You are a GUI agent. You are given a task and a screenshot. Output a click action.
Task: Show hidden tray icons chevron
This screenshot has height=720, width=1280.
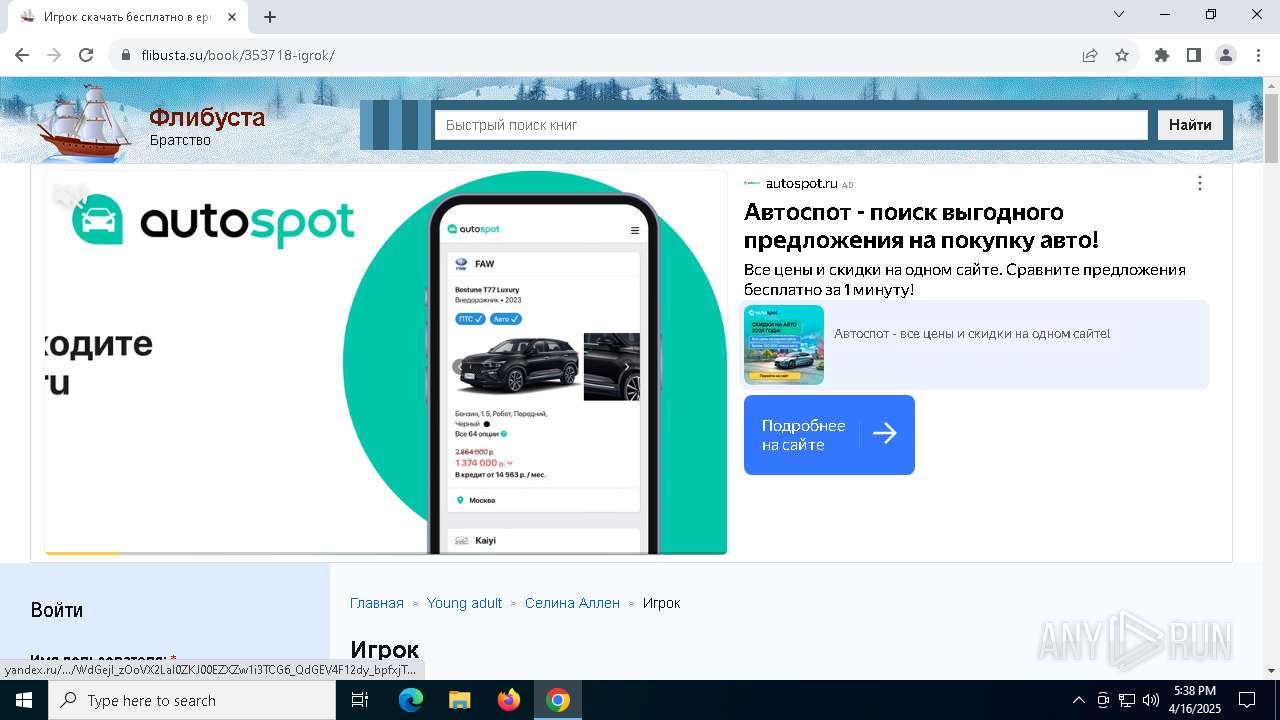click(1078, 700)
